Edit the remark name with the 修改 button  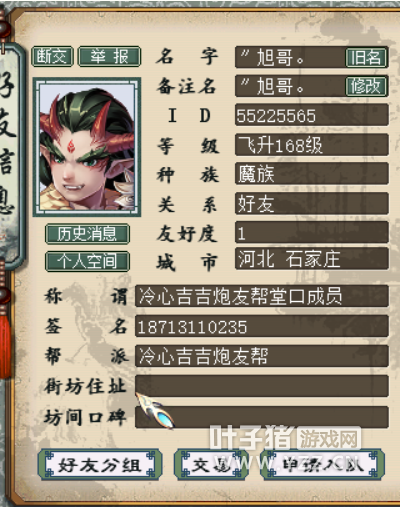coord(366,86)
